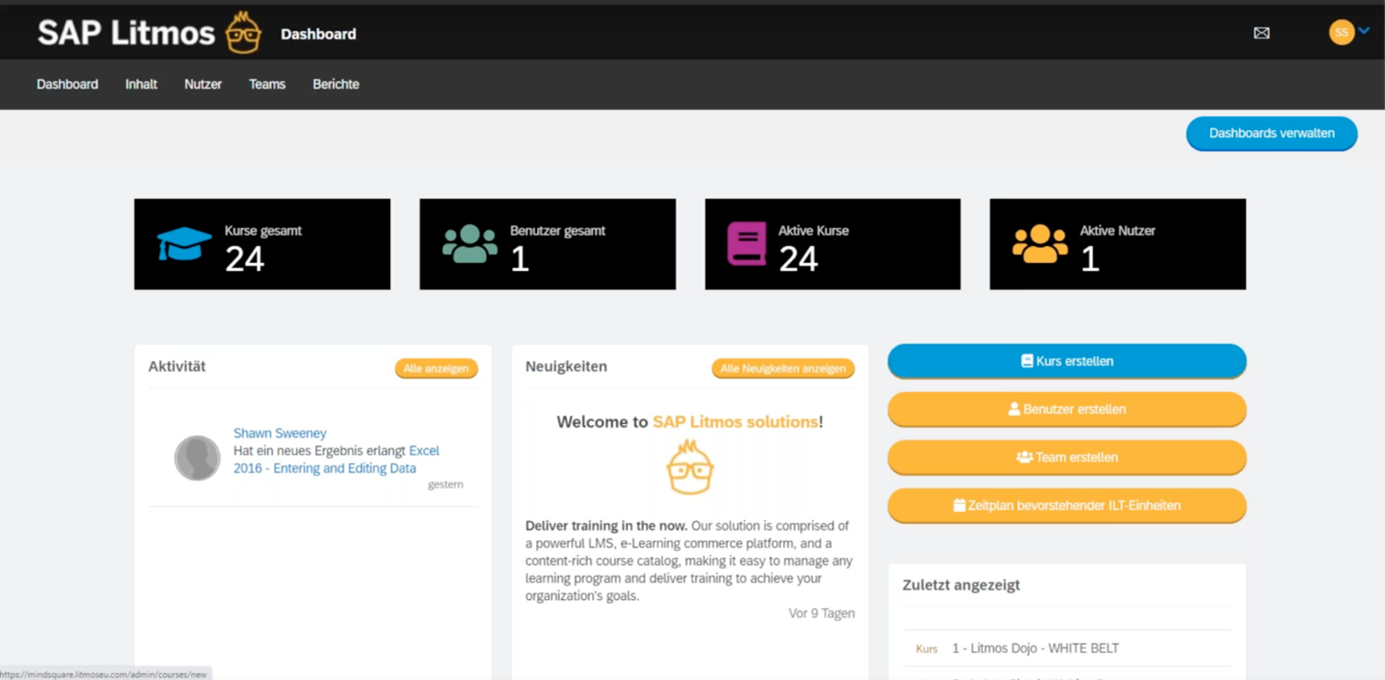Click the Benutzer erstellen button

[1067, 409]
